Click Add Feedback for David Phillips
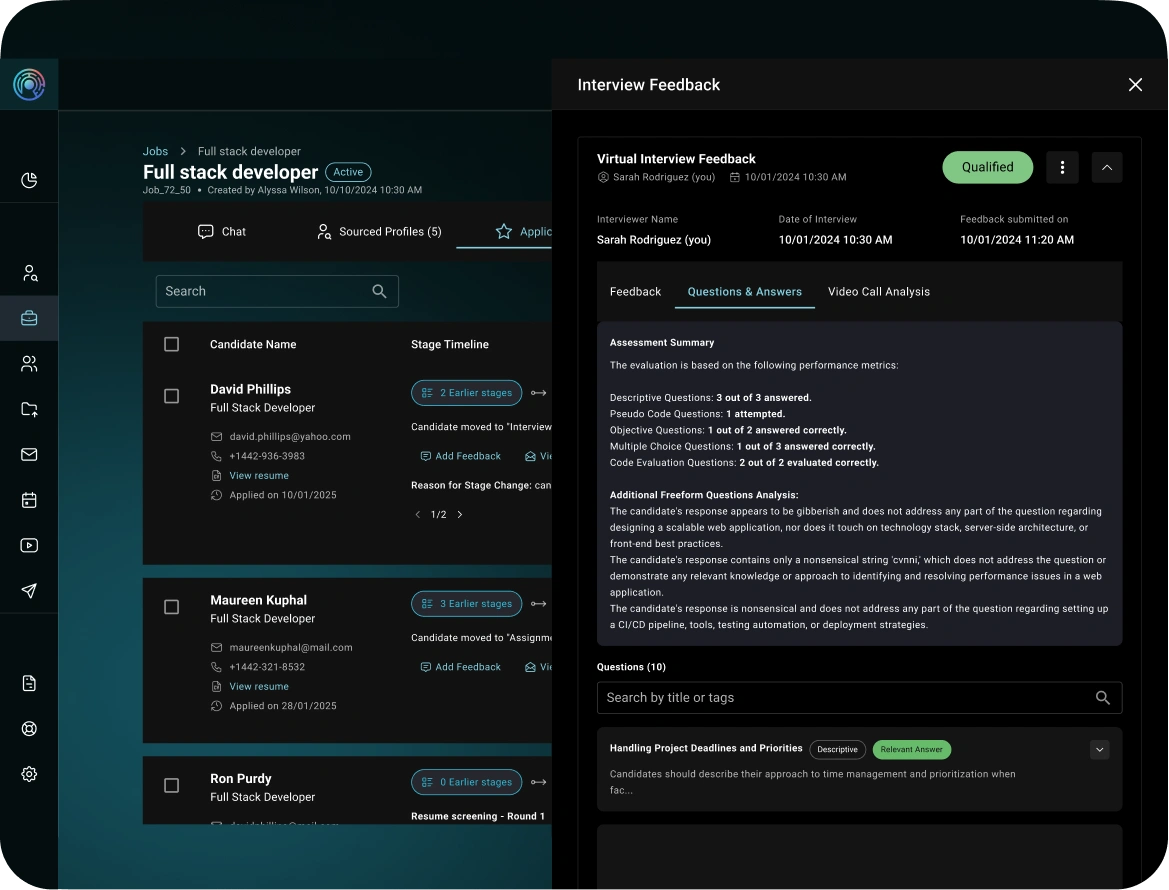 coord(461,455)
